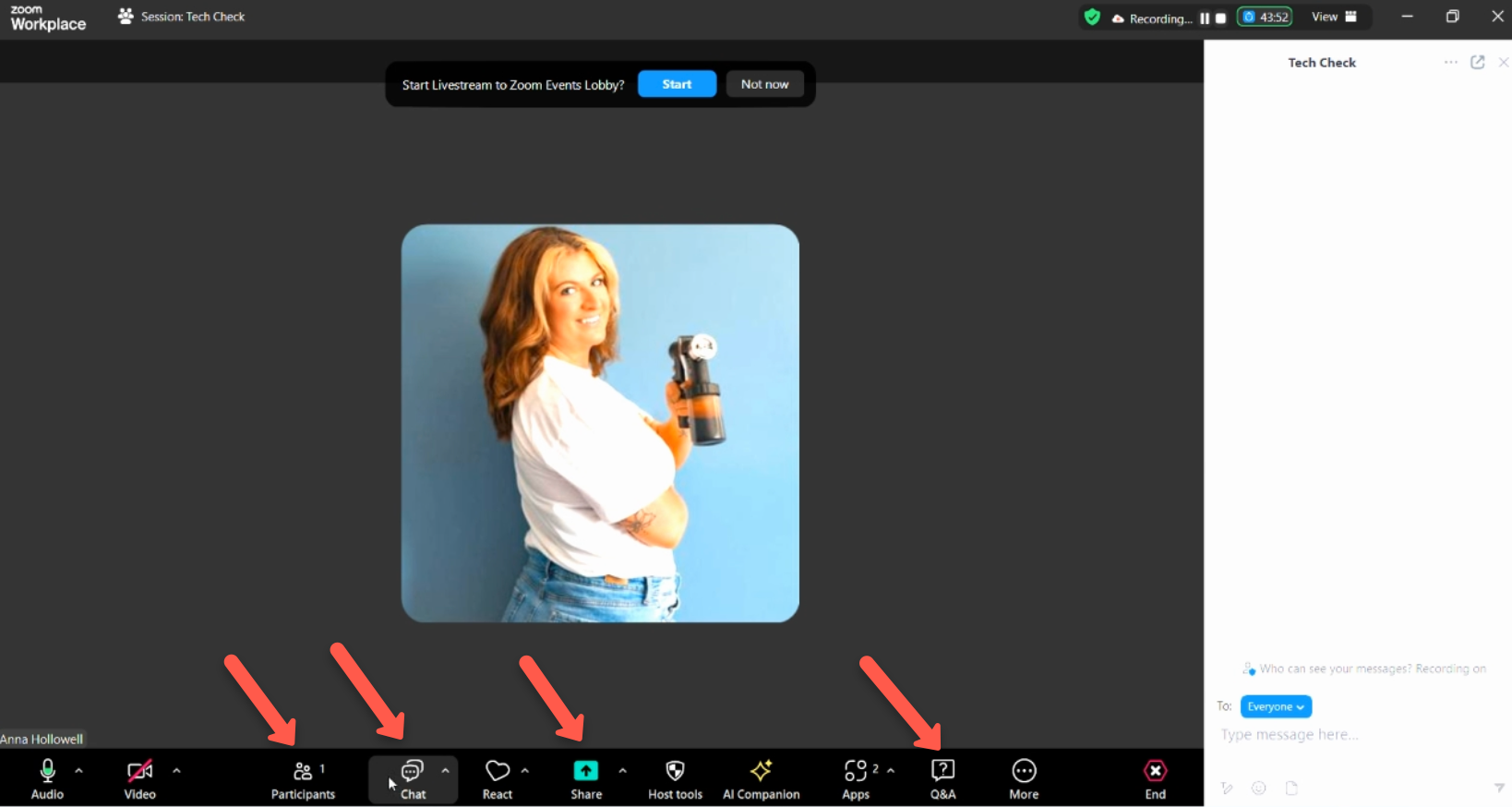The width and height of the screenshot is (1512, 807).
Task: Start the livestream to Zoom Events Lobby
Action: pyautogui.click(x=677, y=84)
